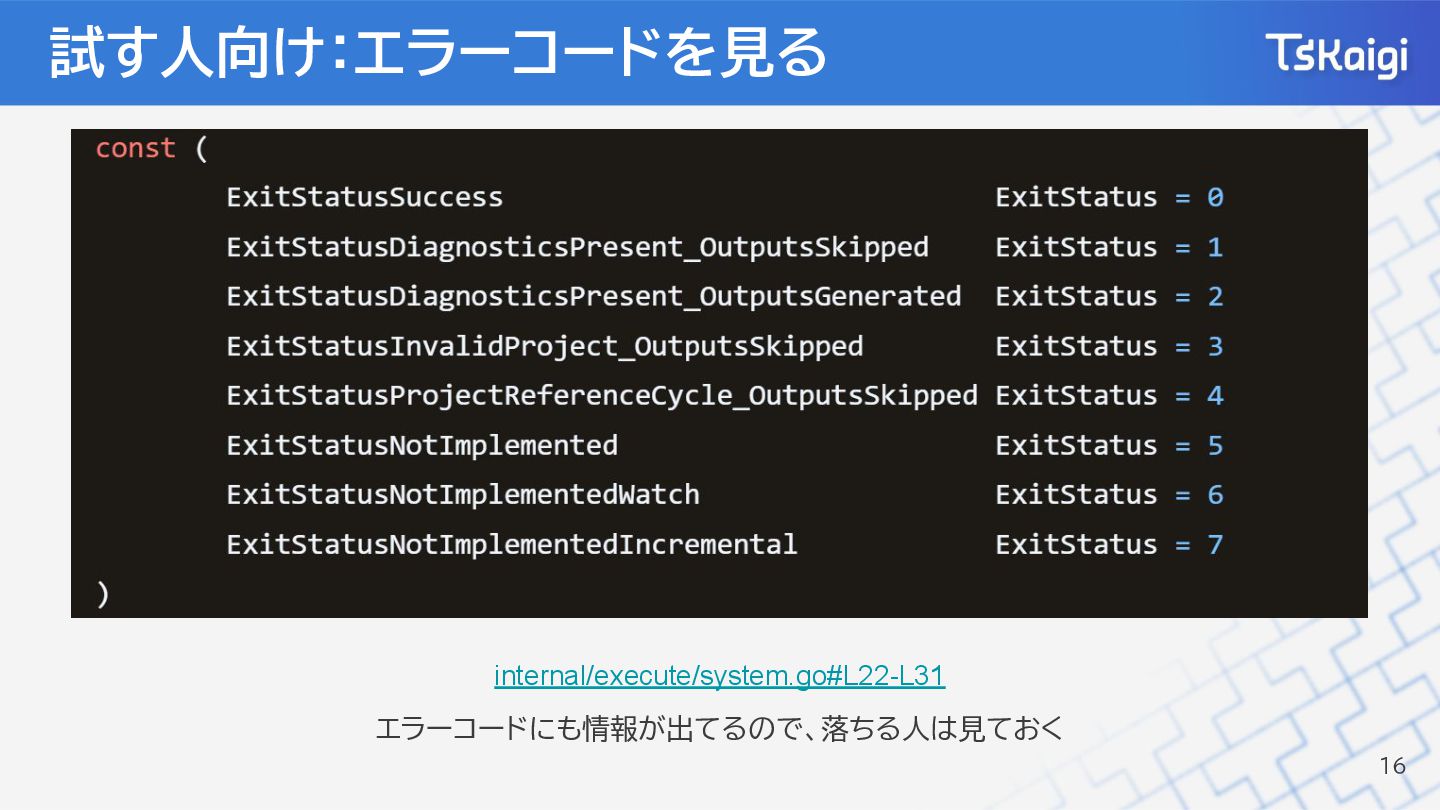Screen dimensions: 1440x810
Task: Click ExitStatusProjectReferenceCycle_OutputsSkipped constant name
Action: click(x=601, y=396)
